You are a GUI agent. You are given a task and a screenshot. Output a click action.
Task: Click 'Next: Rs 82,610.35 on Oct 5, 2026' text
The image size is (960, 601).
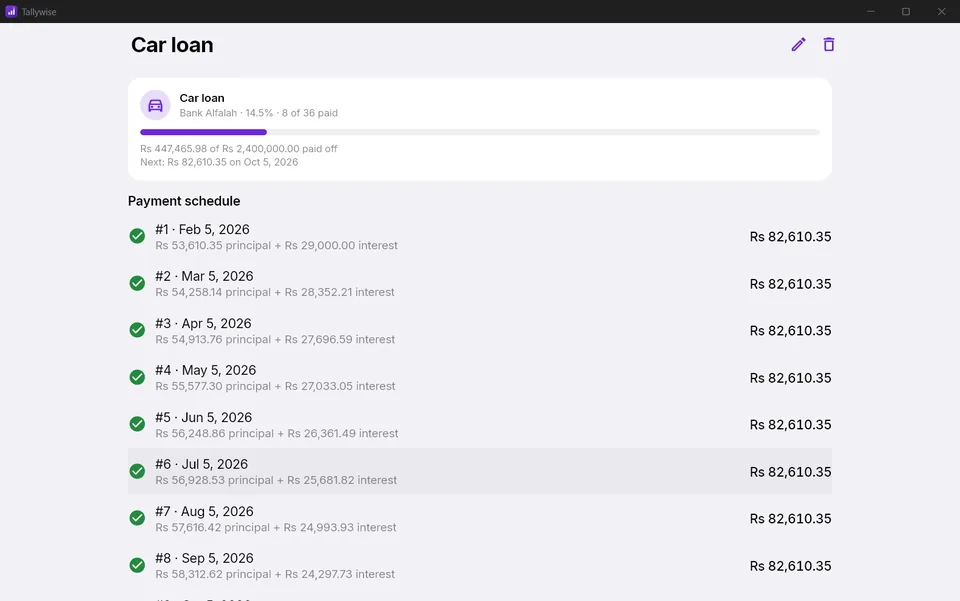pos(219,162)
